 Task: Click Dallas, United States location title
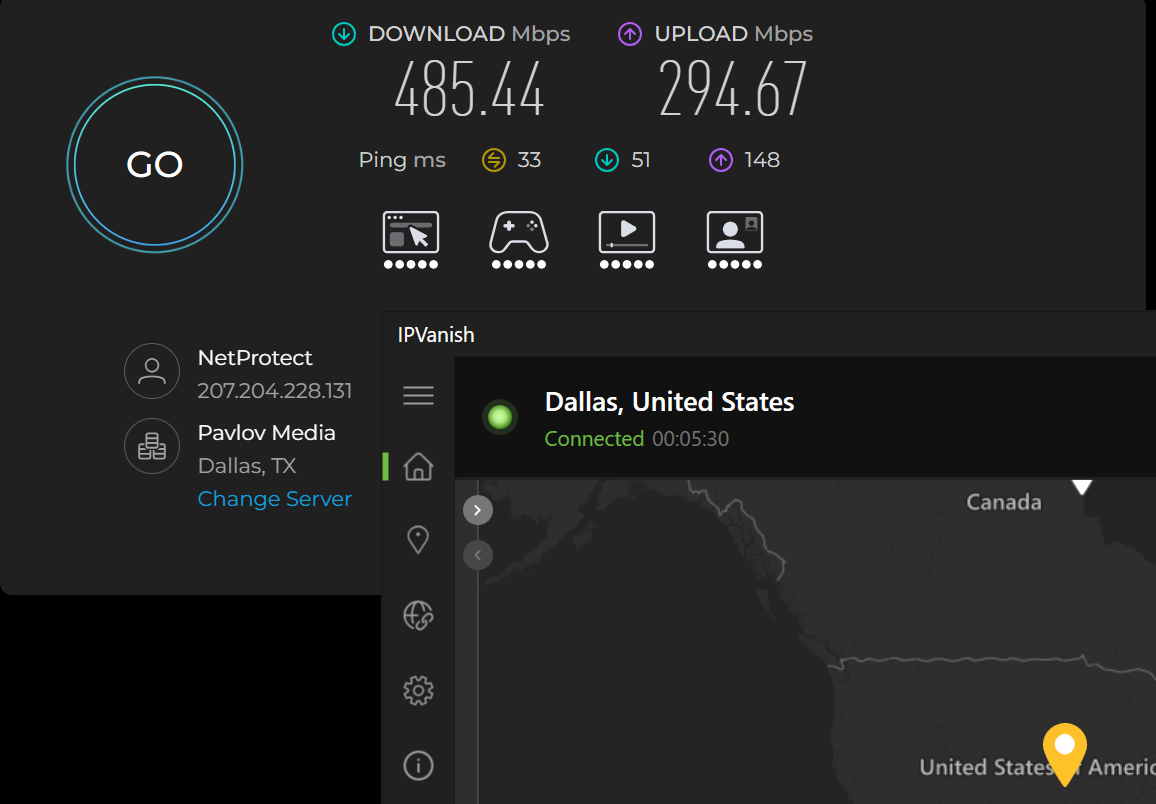click(669, 402)
